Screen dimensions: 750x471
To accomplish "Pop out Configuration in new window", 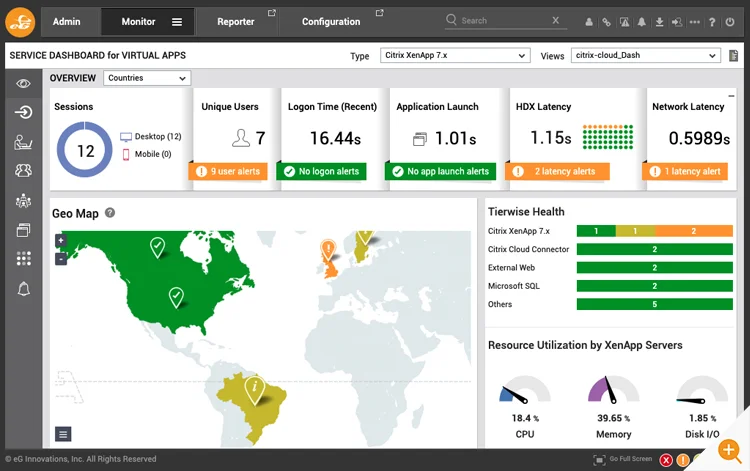I will [x=379, y=13].
